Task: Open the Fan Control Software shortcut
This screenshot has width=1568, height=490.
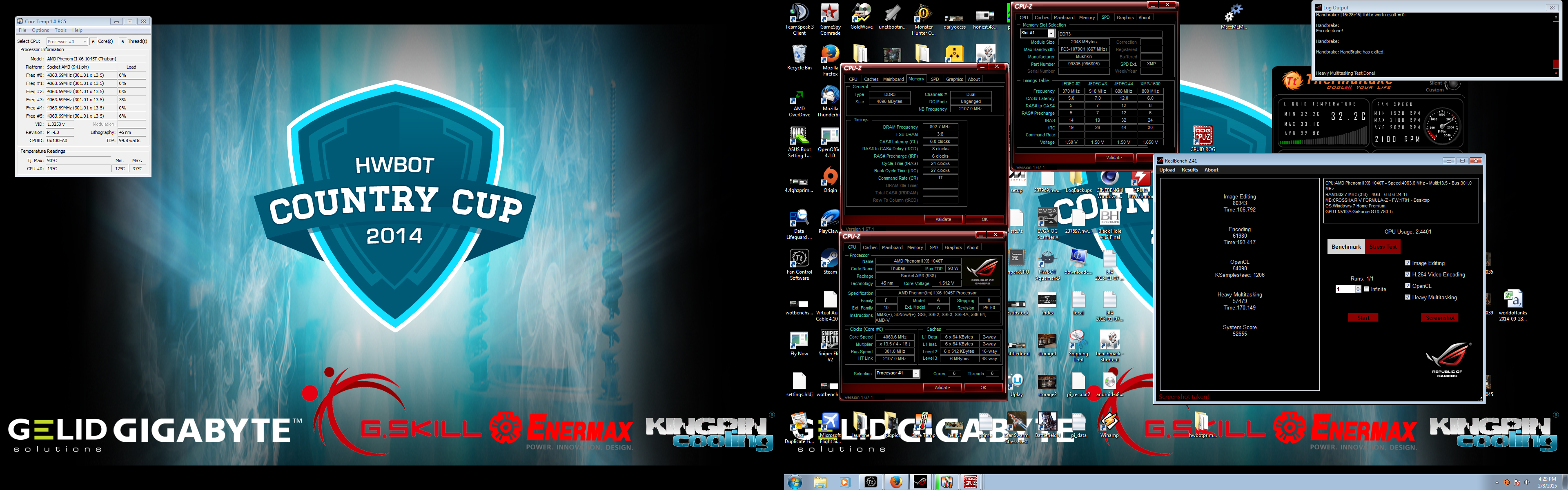Action: 799,264
